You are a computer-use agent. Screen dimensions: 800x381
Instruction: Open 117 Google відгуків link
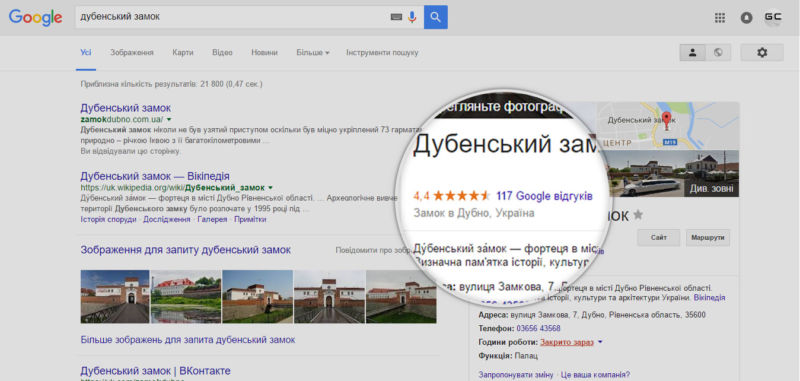(544, 196)
